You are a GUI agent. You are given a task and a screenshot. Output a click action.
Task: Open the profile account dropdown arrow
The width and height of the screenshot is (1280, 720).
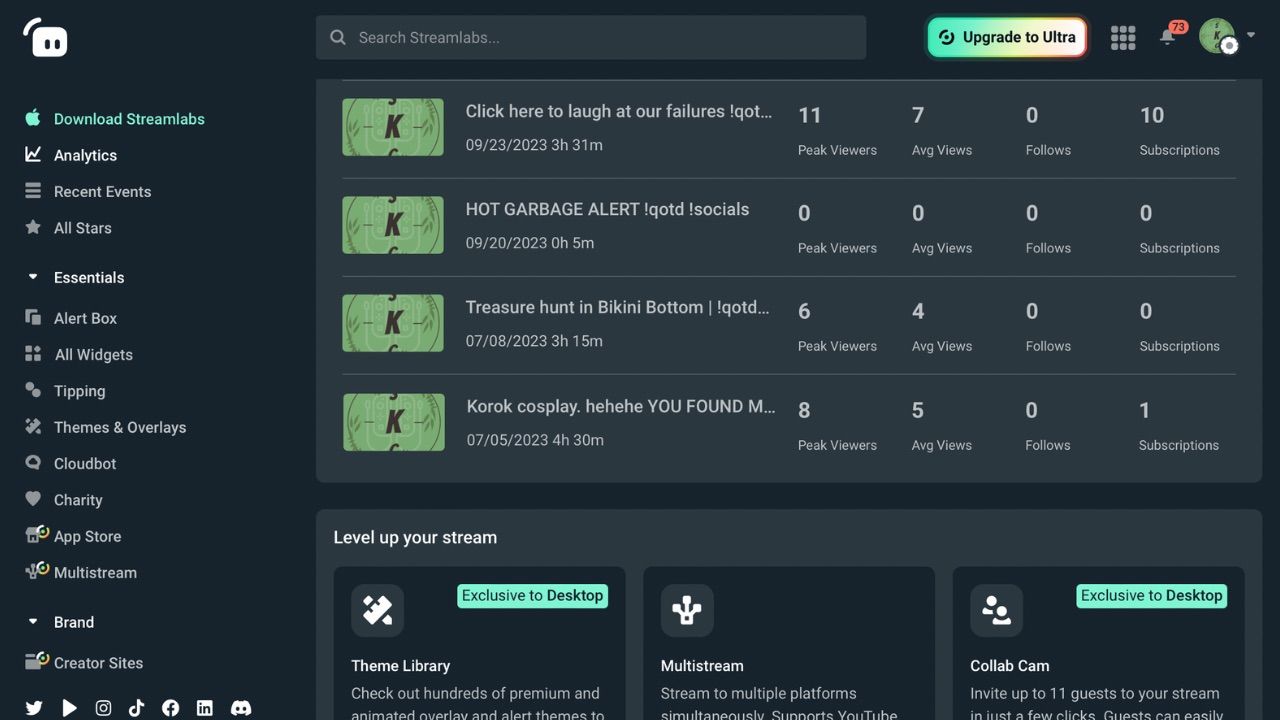click(1251, 37)
